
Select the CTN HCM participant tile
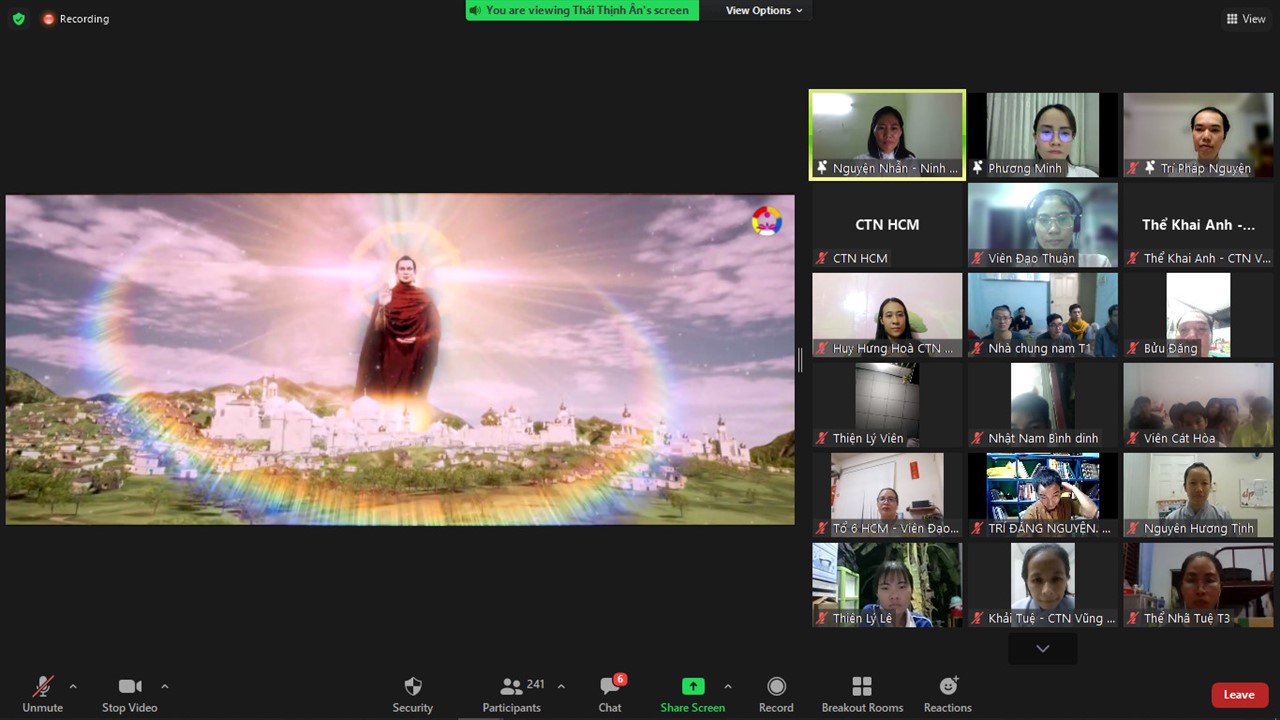click(887, 225)
